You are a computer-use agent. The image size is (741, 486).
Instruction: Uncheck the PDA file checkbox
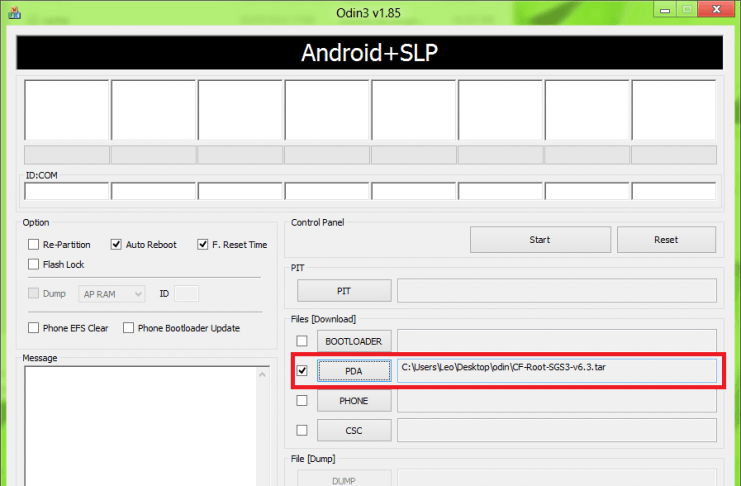[302, 371]
